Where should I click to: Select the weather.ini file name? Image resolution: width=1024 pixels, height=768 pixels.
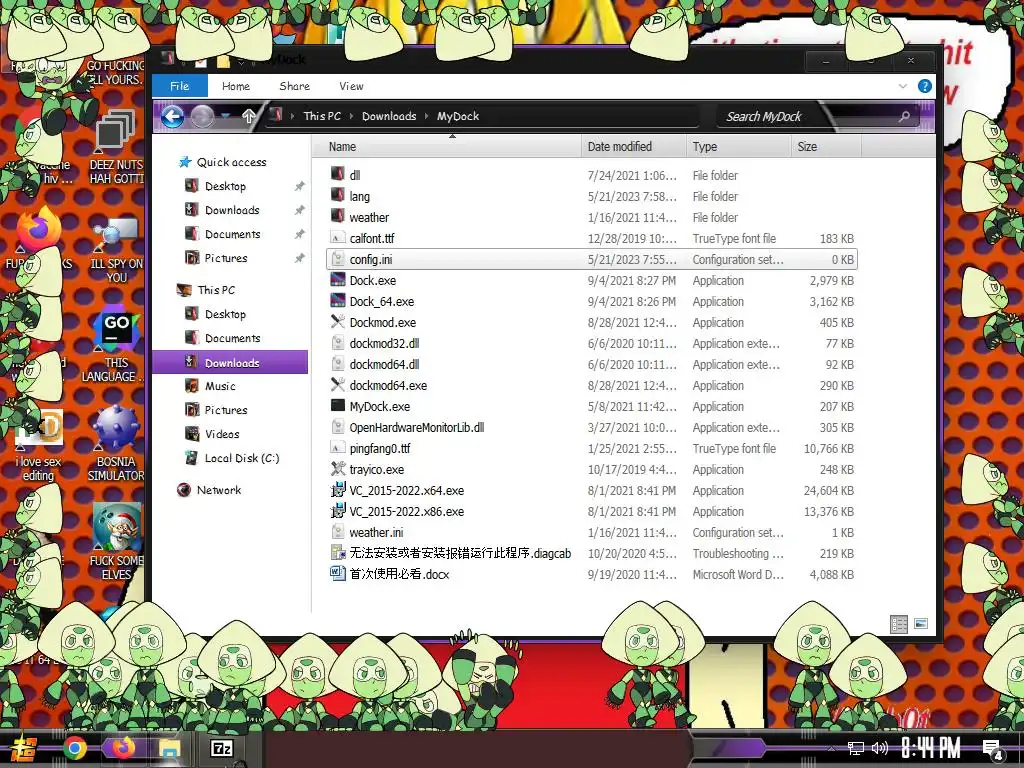coord(376,532)
